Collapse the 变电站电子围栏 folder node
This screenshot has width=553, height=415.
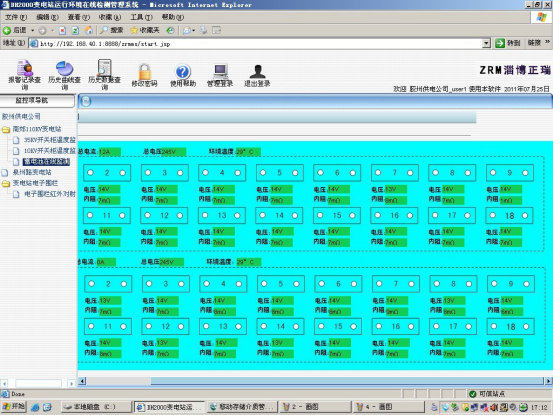(x=6, y=183)
